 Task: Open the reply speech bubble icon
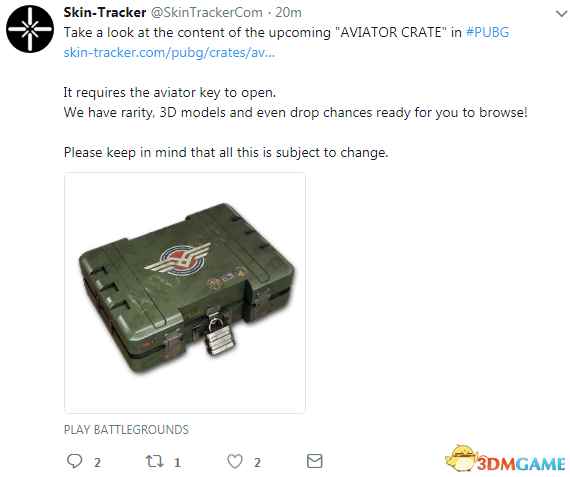tap(75, 461)
